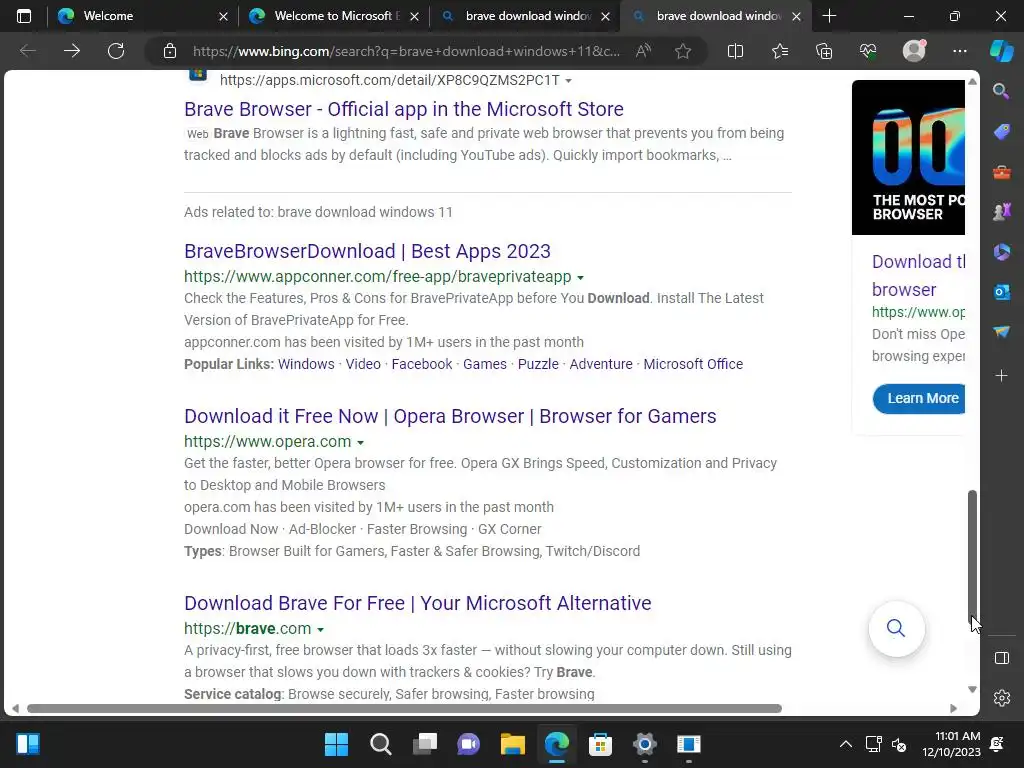
Task: Show hidden system tray icons chevron
Action: tap(845, 744)
